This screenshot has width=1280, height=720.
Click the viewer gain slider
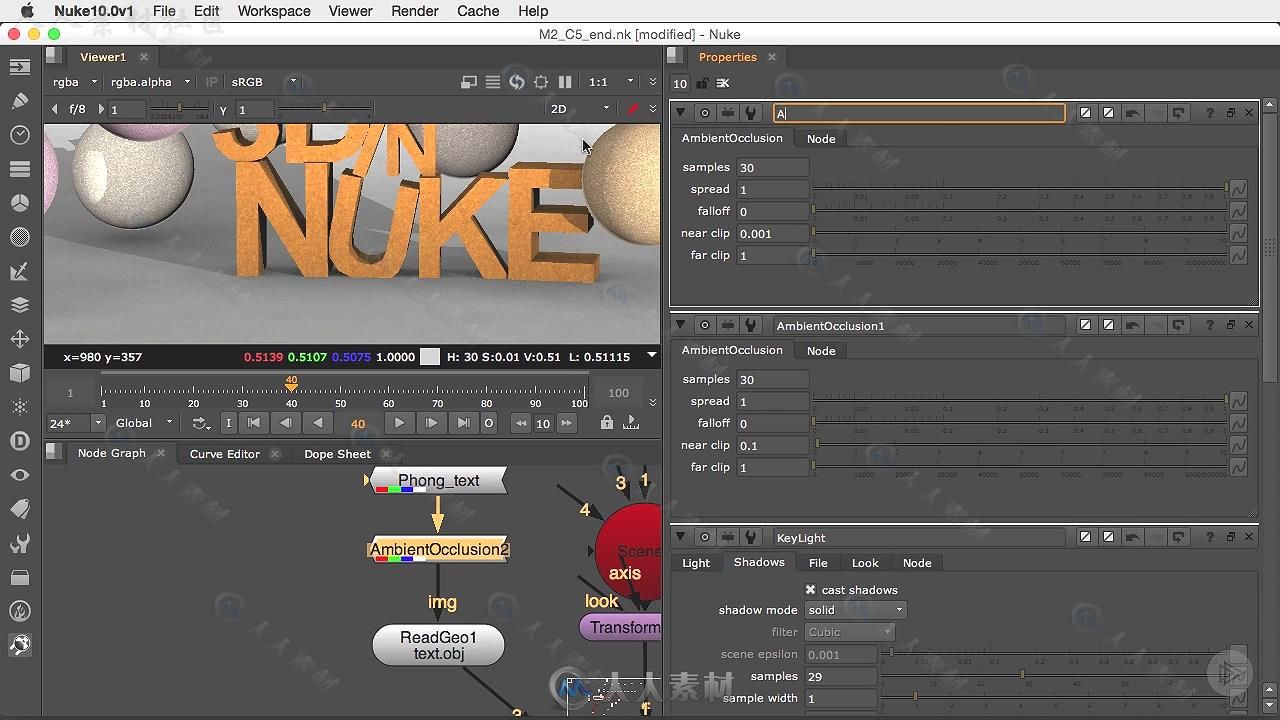click(180, 108)
